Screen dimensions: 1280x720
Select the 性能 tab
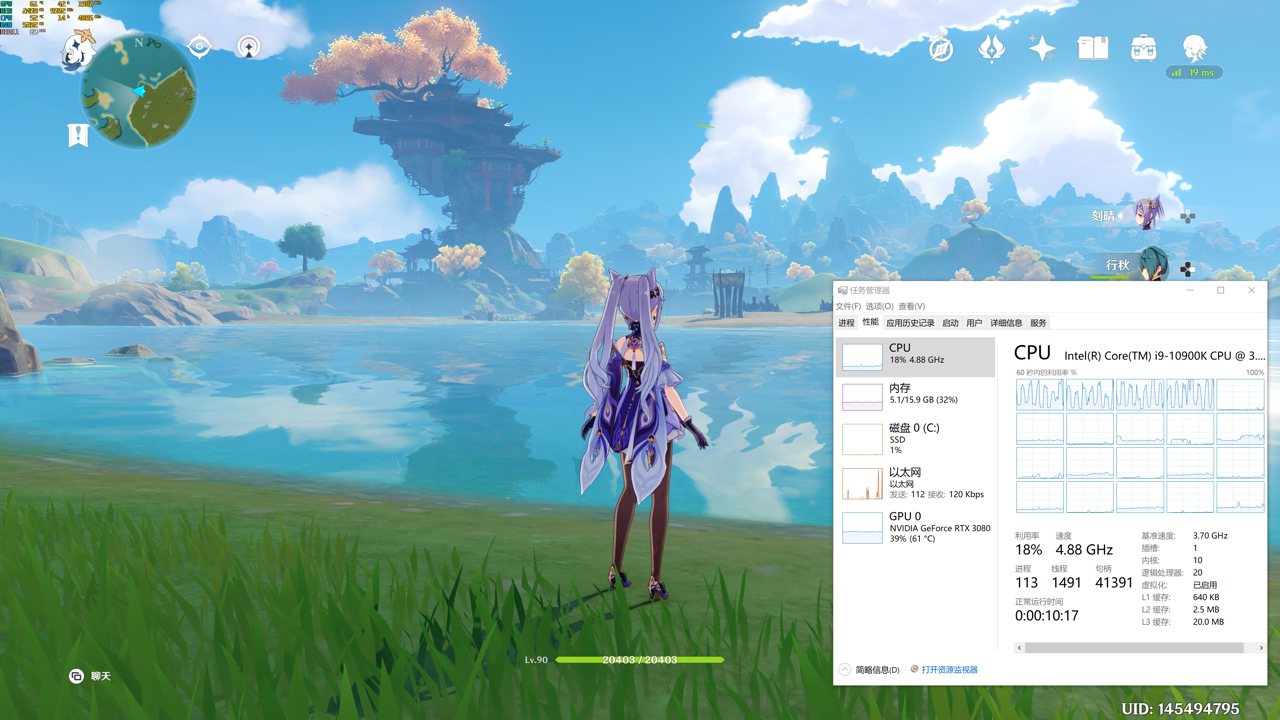(870, 322)
